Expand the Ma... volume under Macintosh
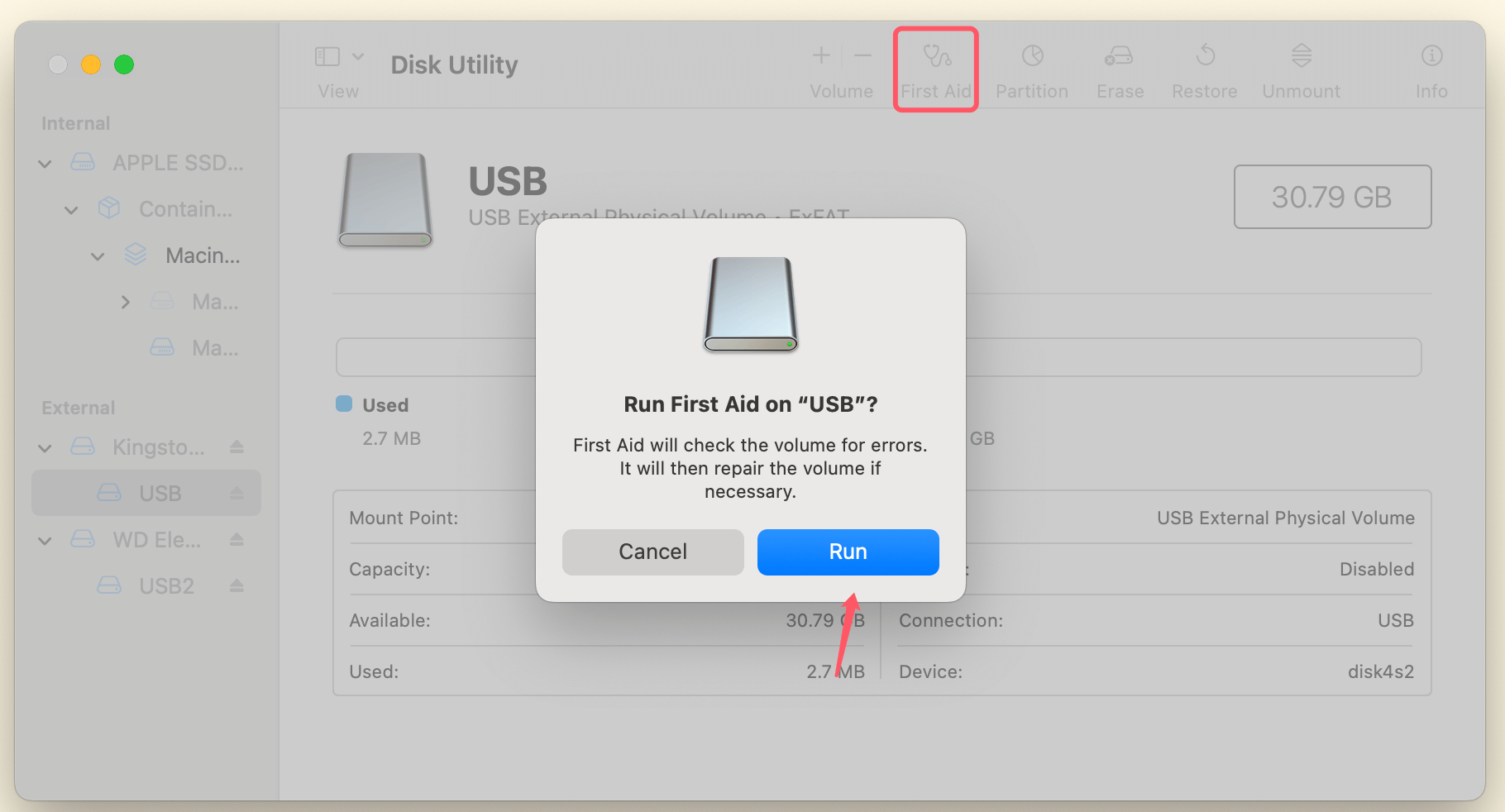Image resolution: width=1505 pixels, height=812 pixels. 125,302
